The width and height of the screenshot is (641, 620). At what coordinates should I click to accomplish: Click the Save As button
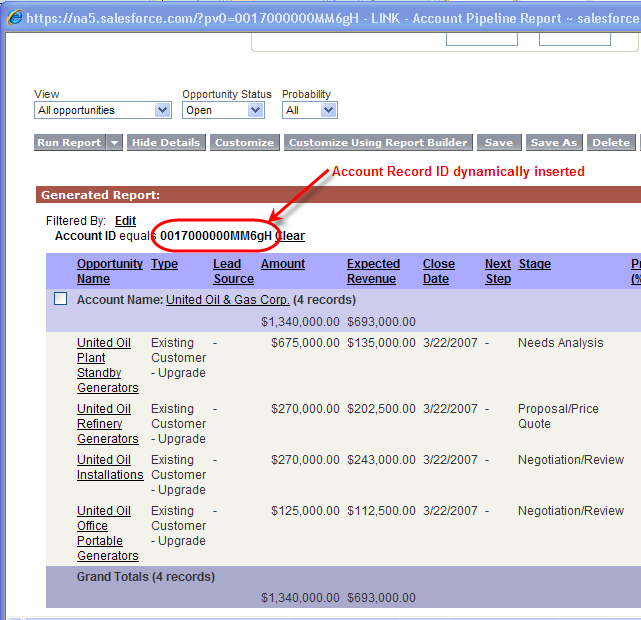click(554, 143)
